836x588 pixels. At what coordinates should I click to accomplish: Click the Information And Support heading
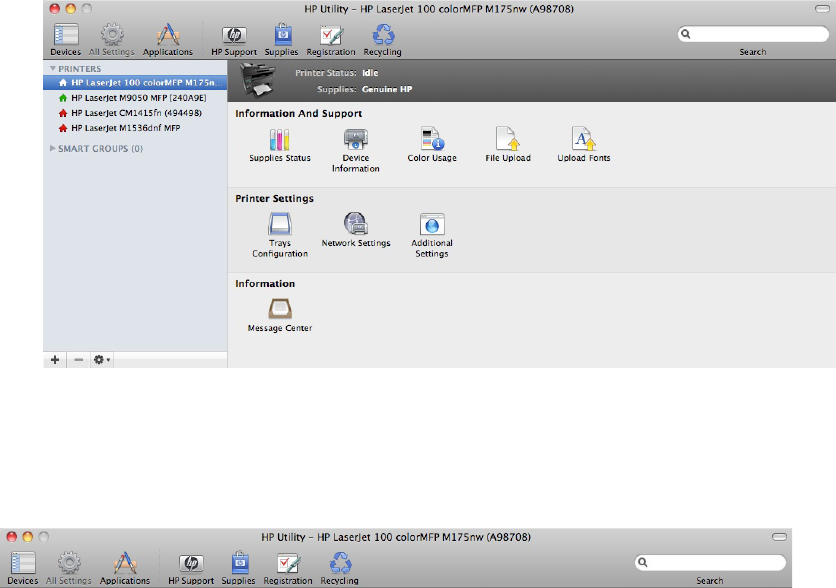click(299, 114)
